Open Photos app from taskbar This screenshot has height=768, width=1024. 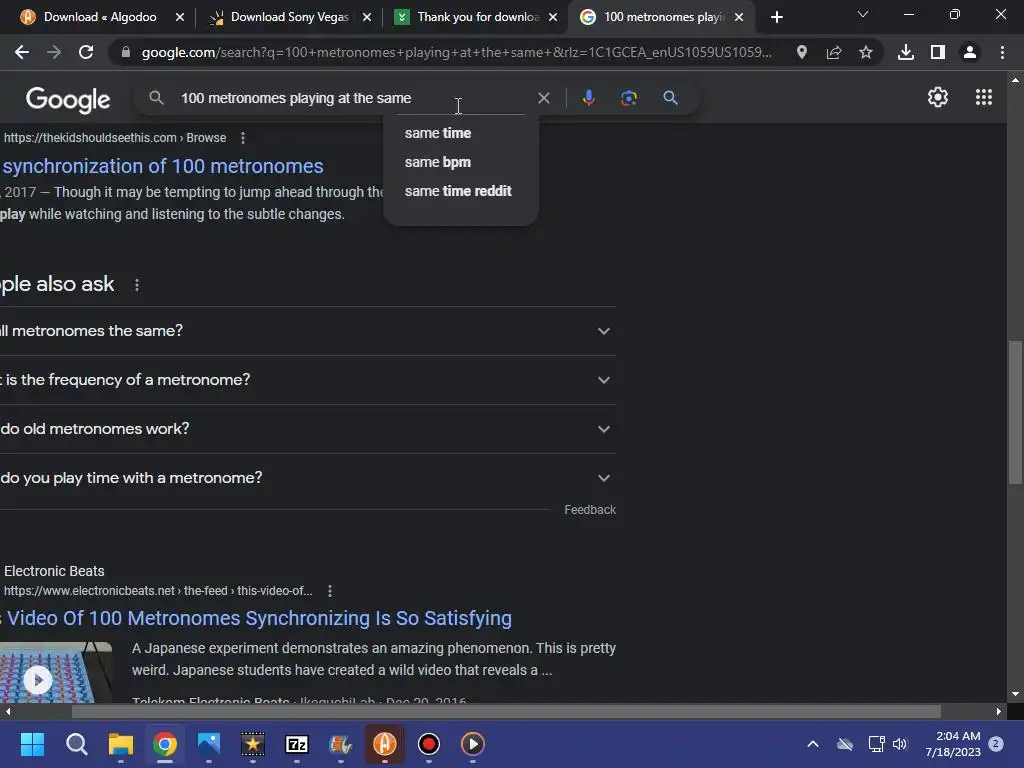pyautogui.click(x=209, y=744)
